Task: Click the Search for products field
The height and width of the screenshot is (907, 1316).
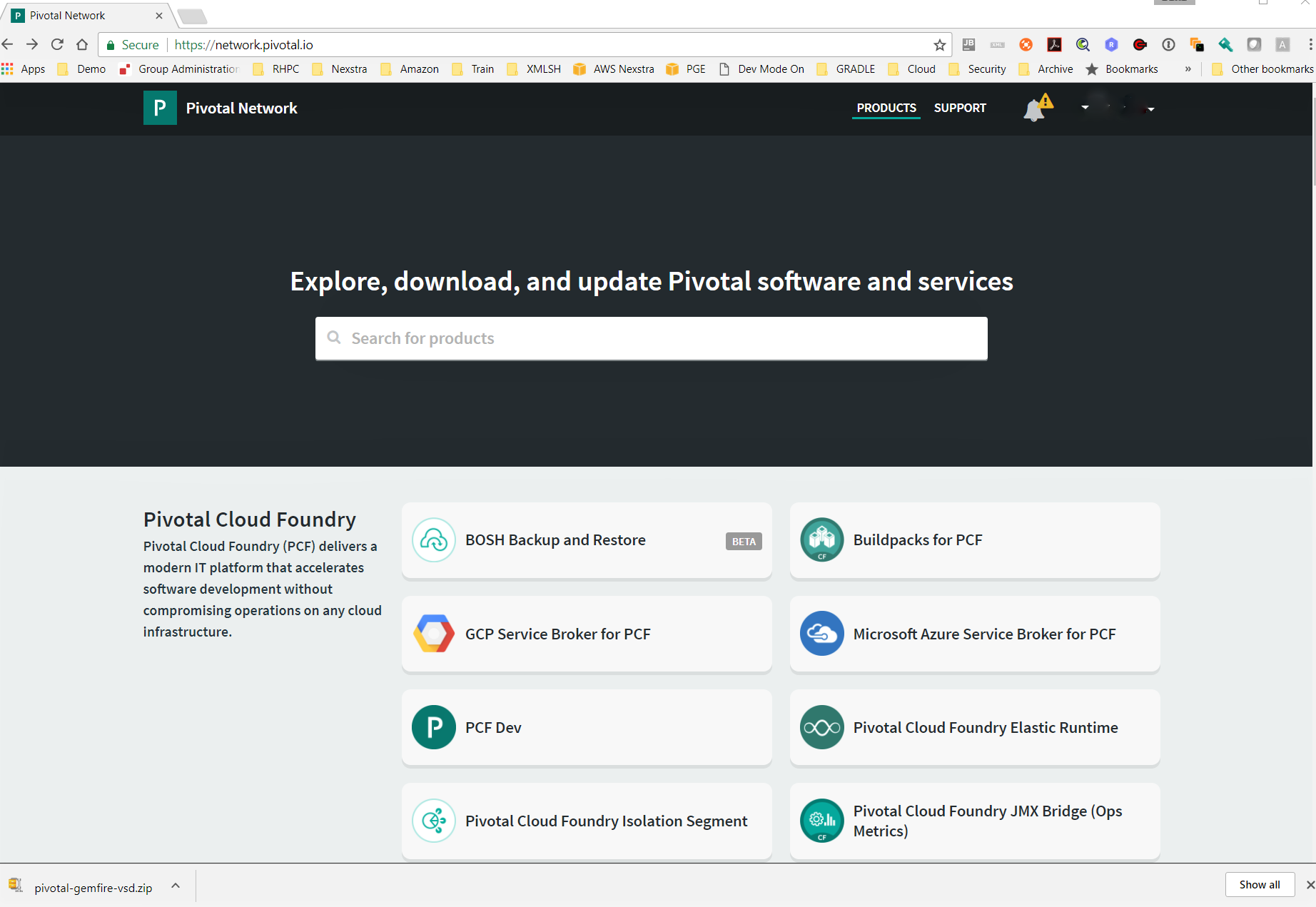Action: (652, 338)
